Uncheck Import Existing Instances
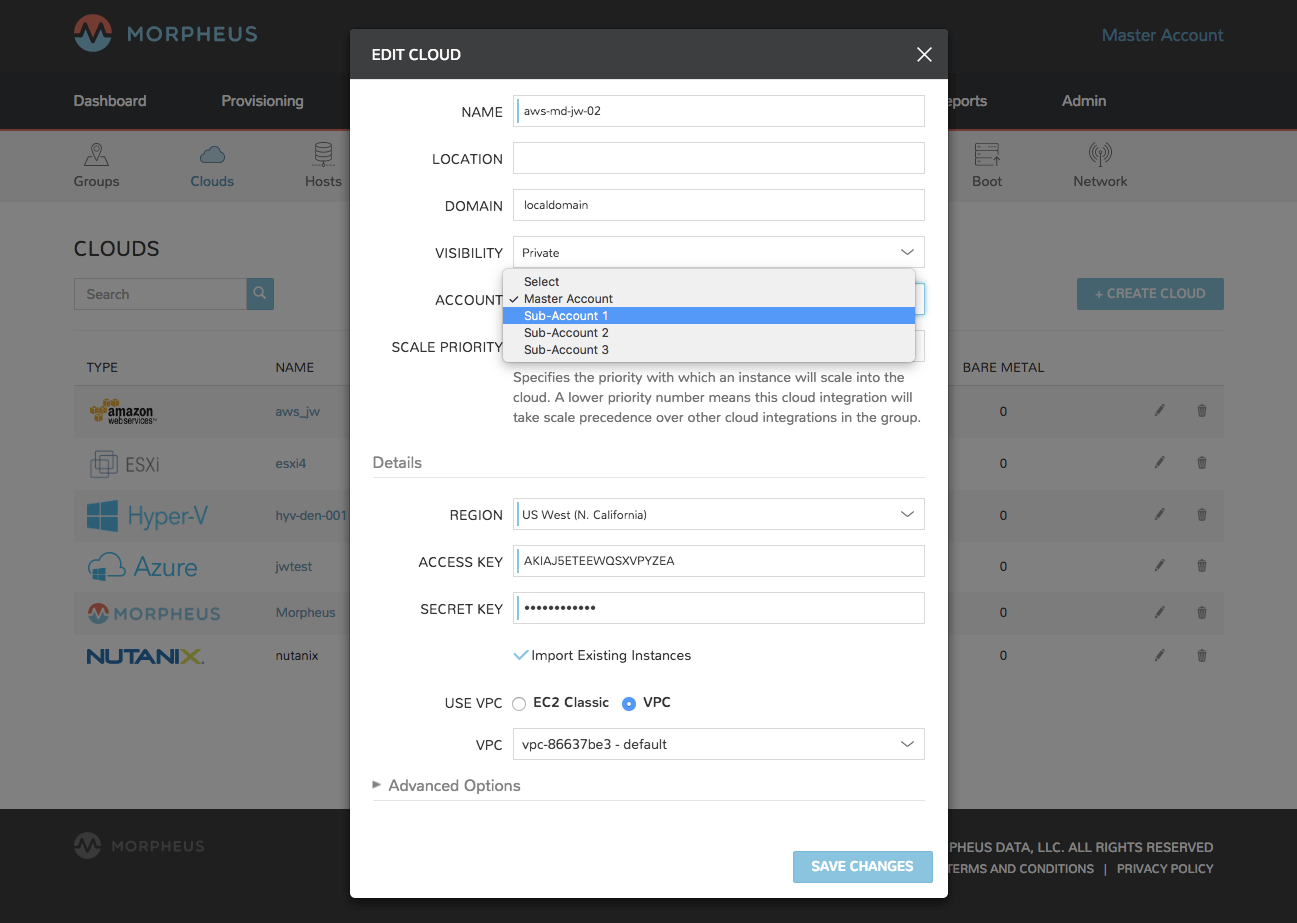Image resolution: width=1297 pixels, height=923 pixels. click(521, 655)
